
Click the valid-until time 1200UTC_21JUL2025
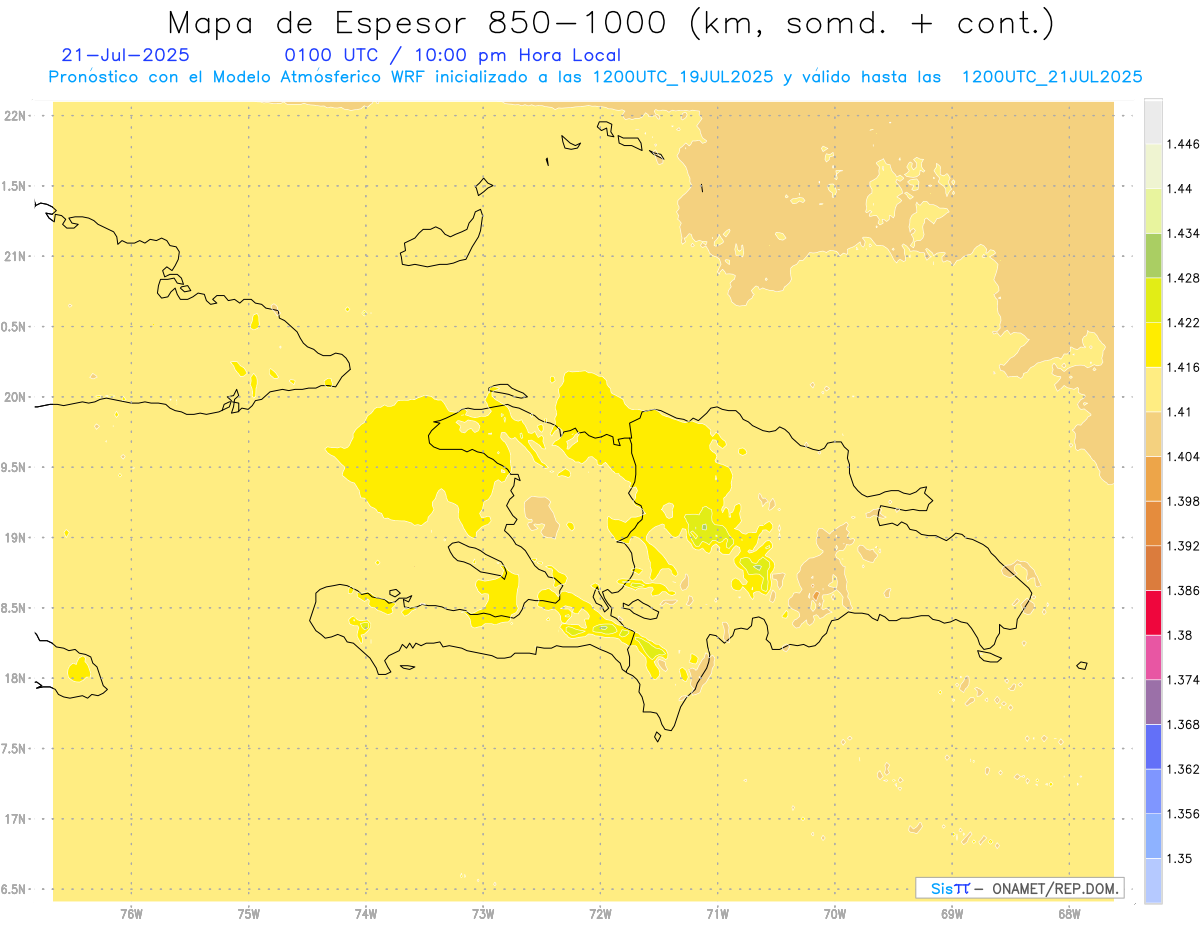1052,77
